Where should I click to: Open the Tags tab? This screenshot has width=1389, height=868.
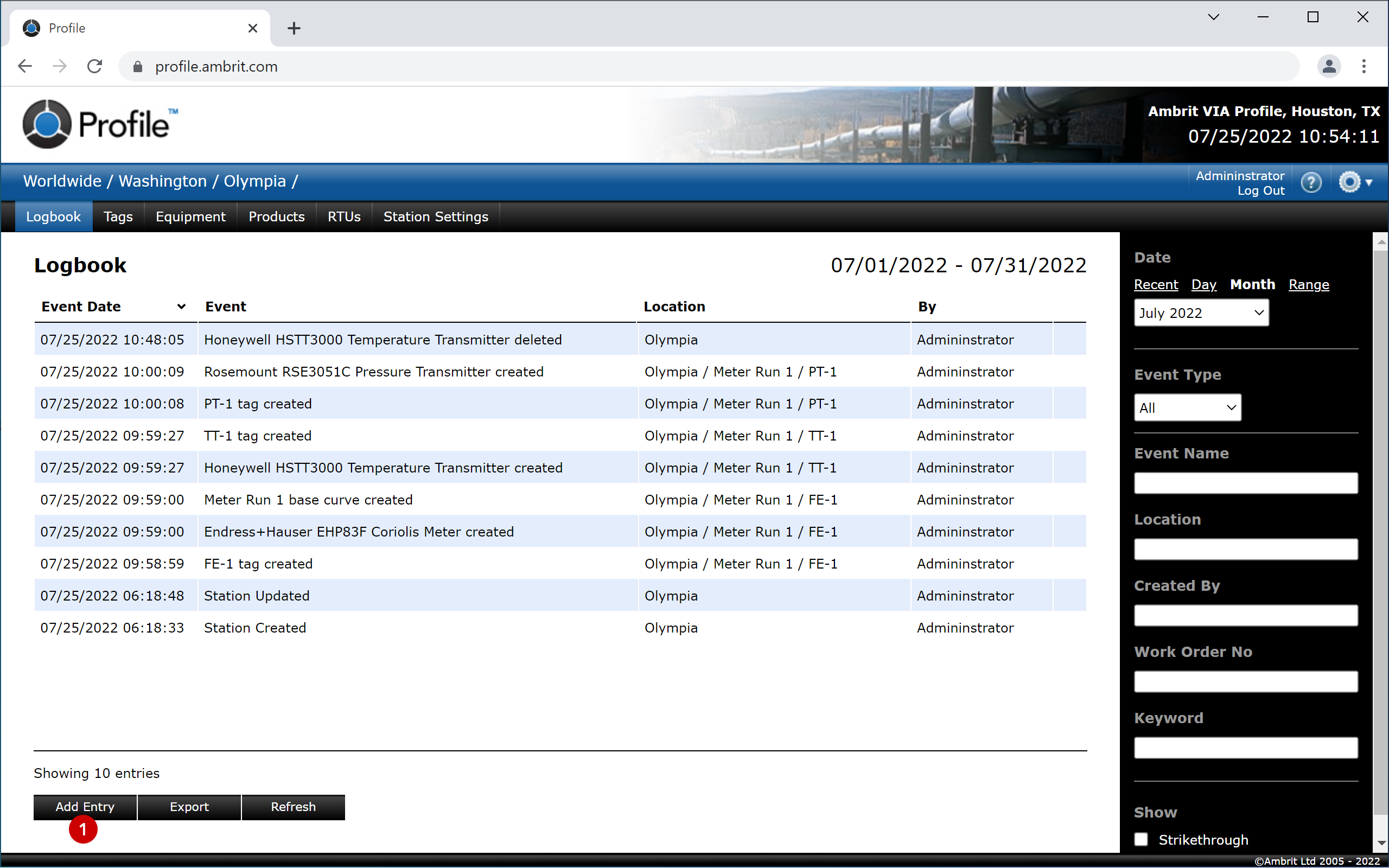[118, 216]
